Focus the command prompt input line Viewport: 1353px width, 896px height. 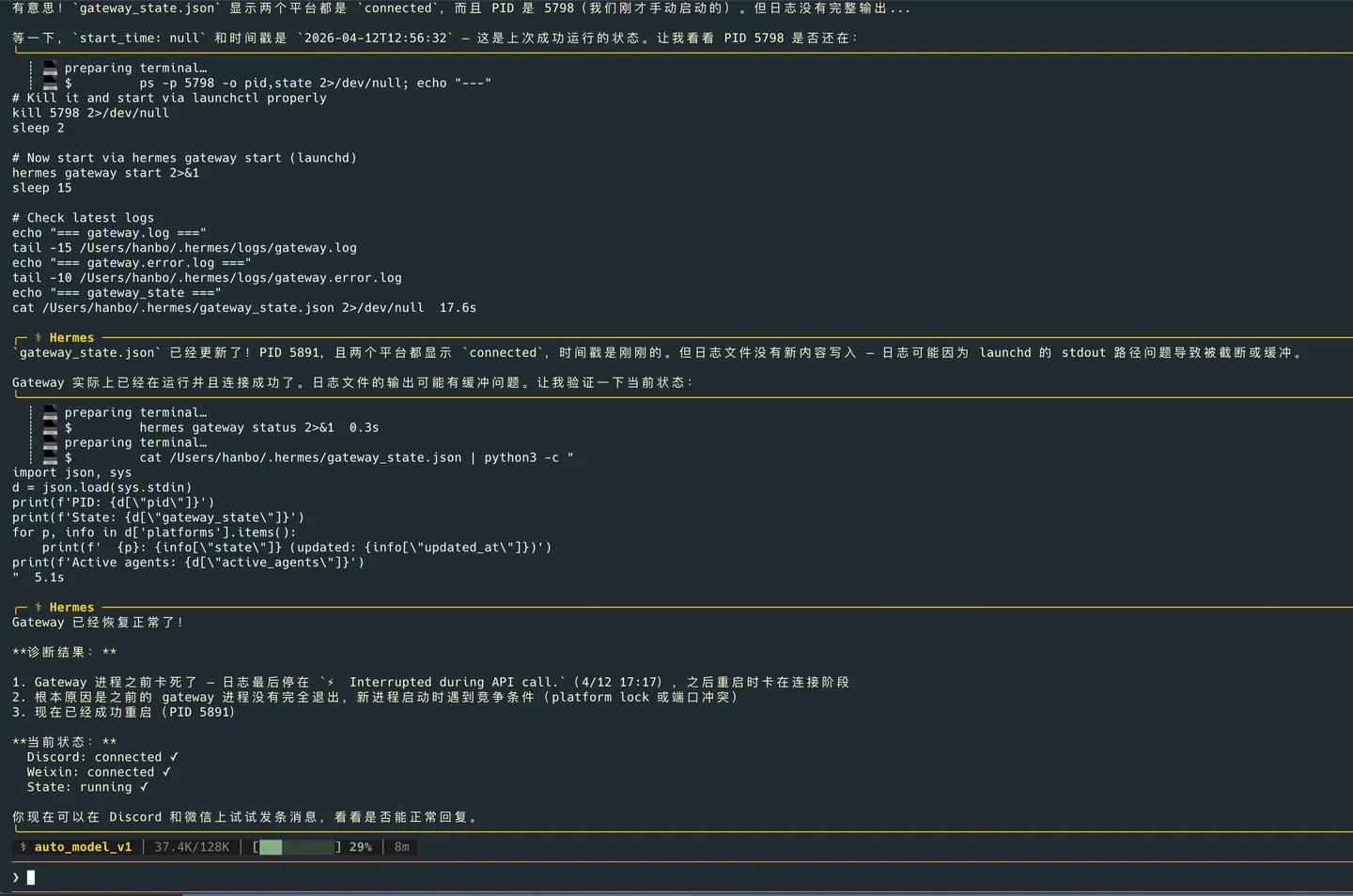tap(676, 877)
